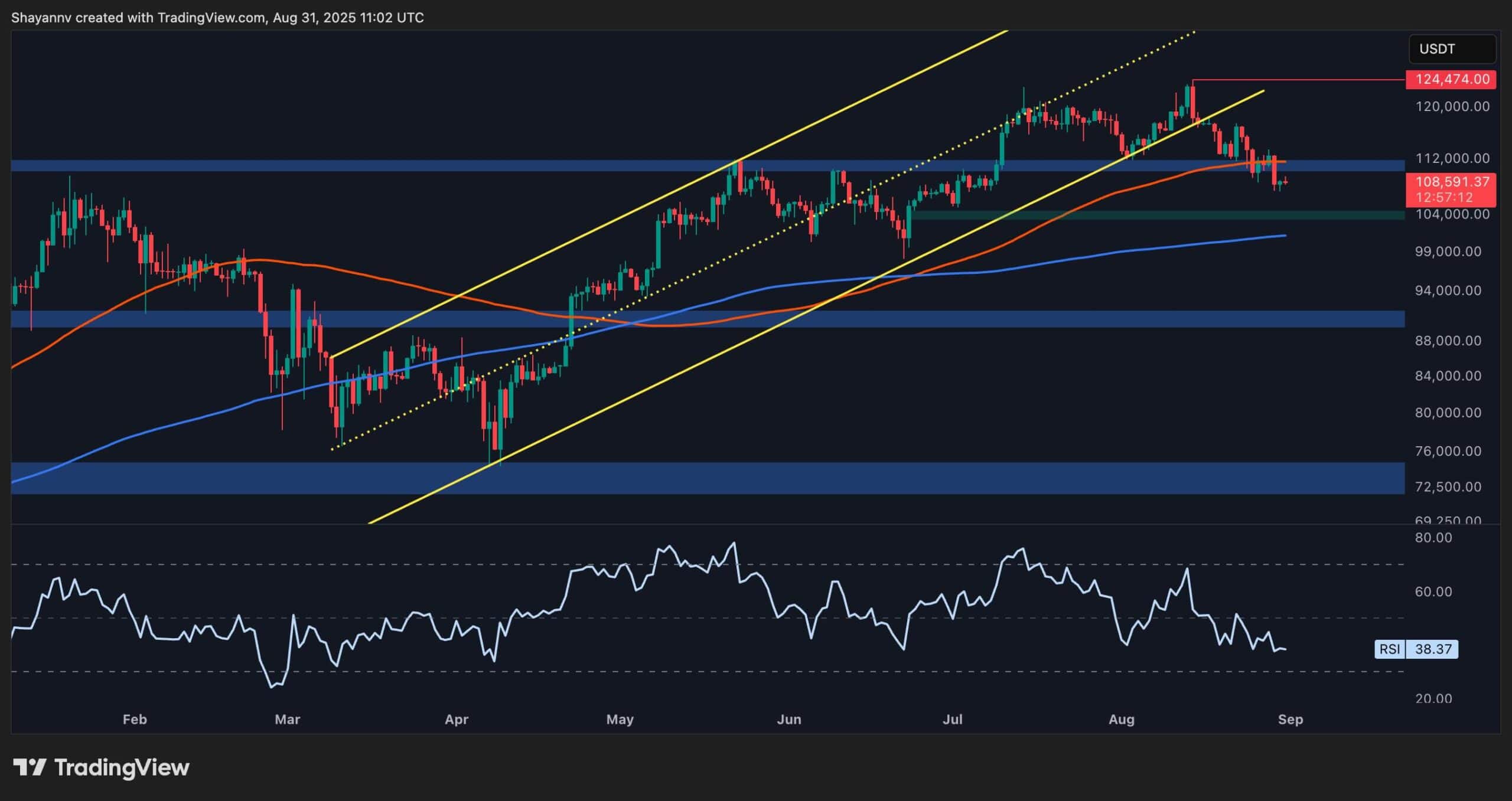Open the USDT currency label top right

click(1452, 49)
